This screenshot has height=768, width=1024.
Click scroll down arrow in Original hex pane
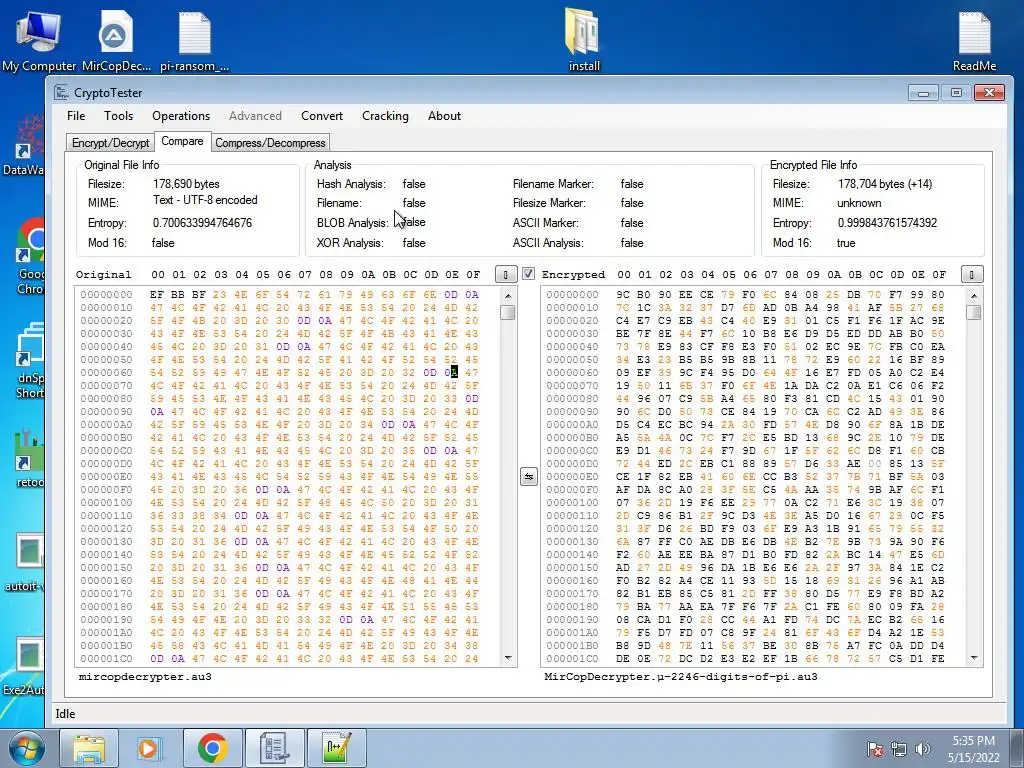(x=507, y=658)
